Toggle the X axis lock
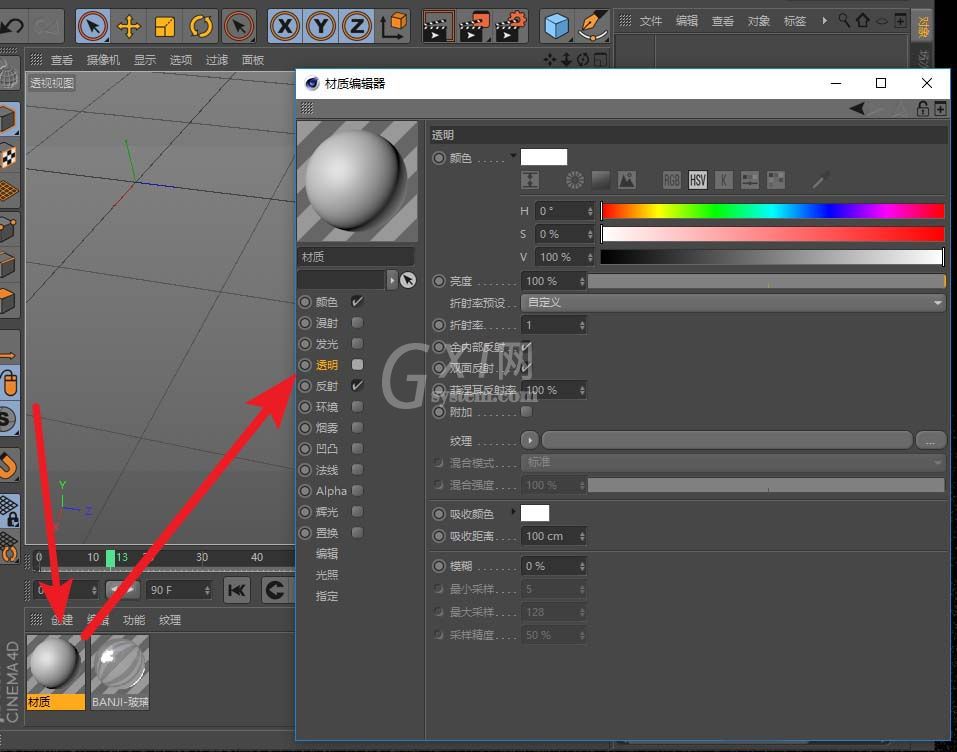Image resolution: width=957 pixels, height=752 pixels. [285, 26]
